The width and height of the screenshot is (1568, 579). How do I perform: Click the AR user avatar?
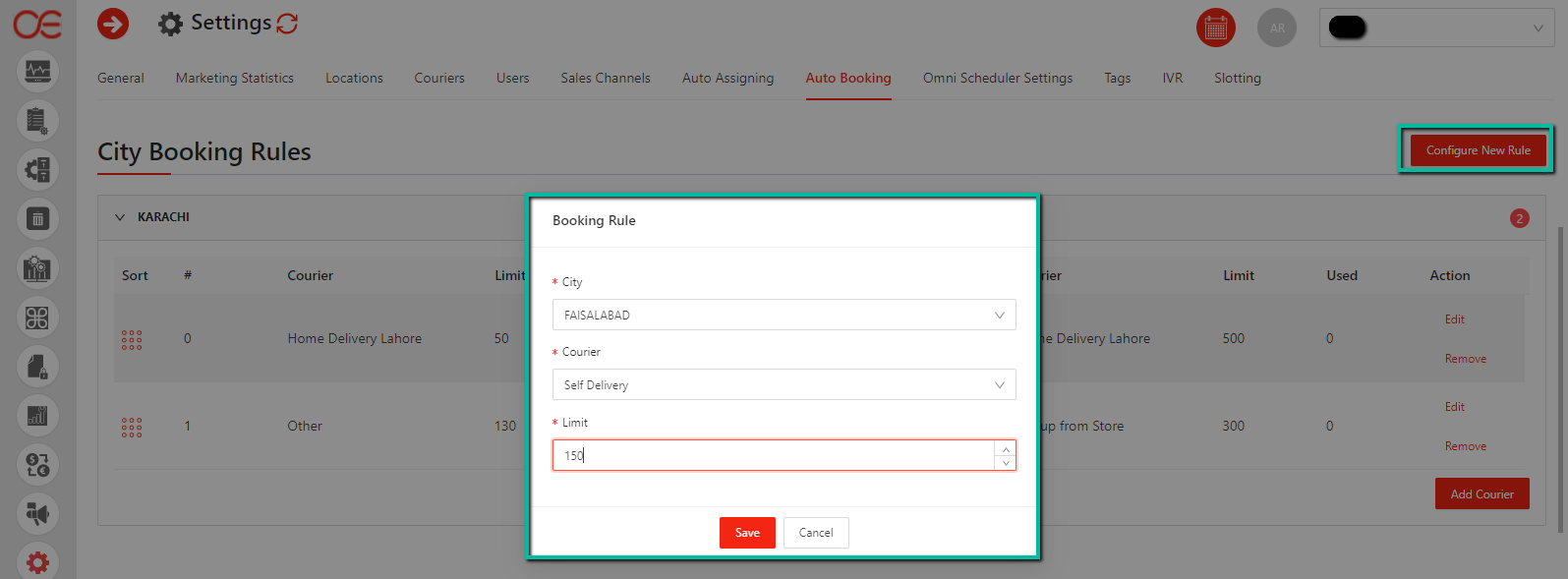[1276, 29]
